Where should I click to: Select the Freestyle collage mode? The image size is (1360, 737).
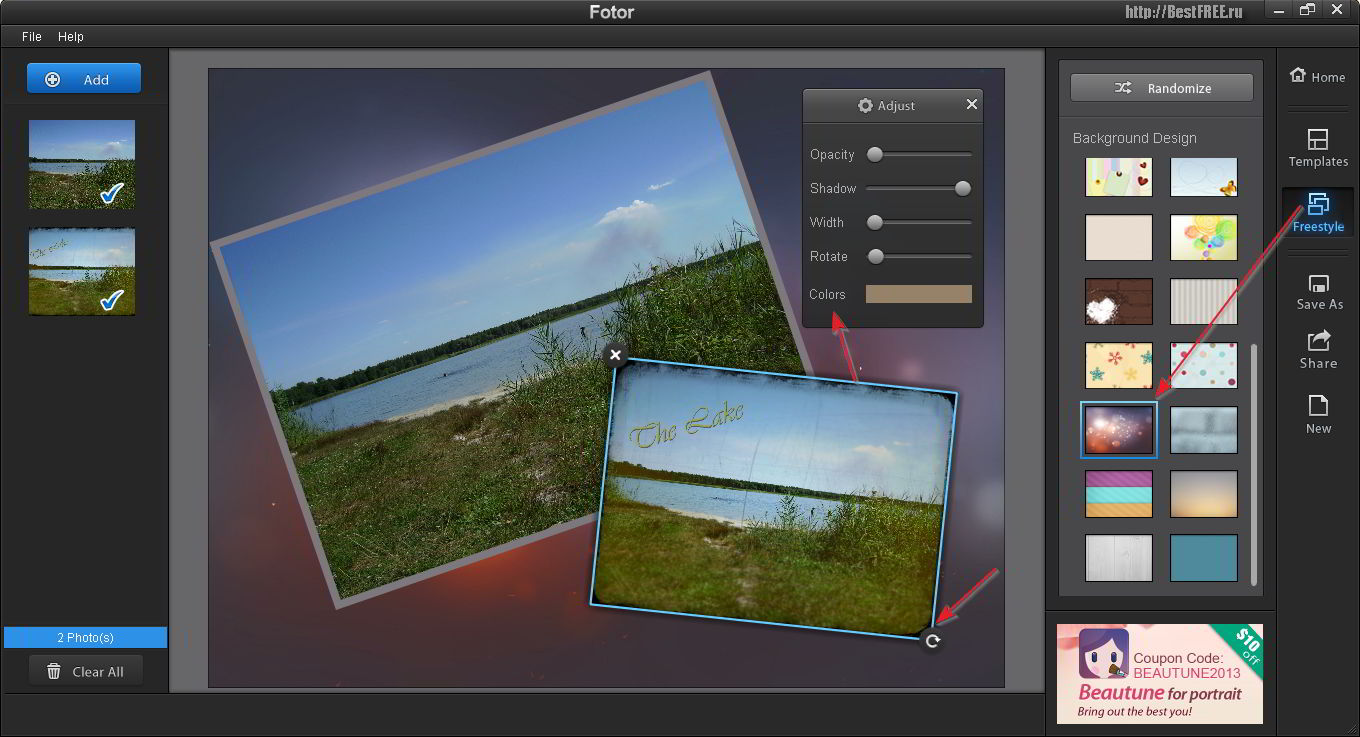[x=1318, y=212]
